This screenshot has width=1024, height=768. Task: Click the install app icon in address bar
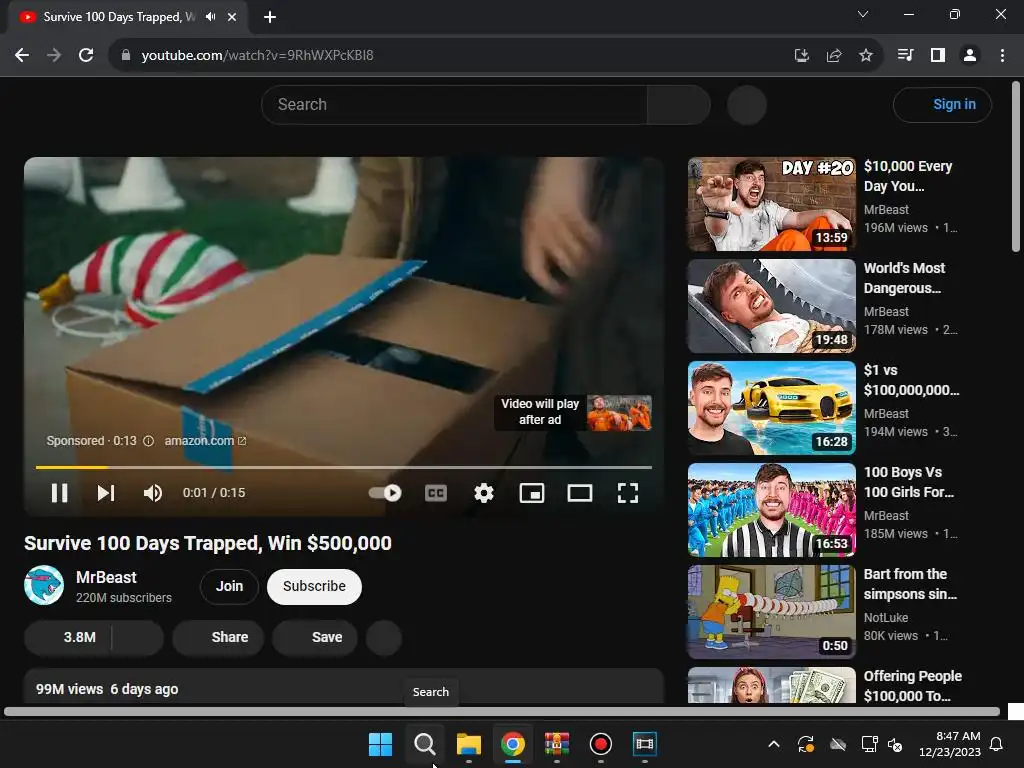pyautogui.click(x=801, y=56)
